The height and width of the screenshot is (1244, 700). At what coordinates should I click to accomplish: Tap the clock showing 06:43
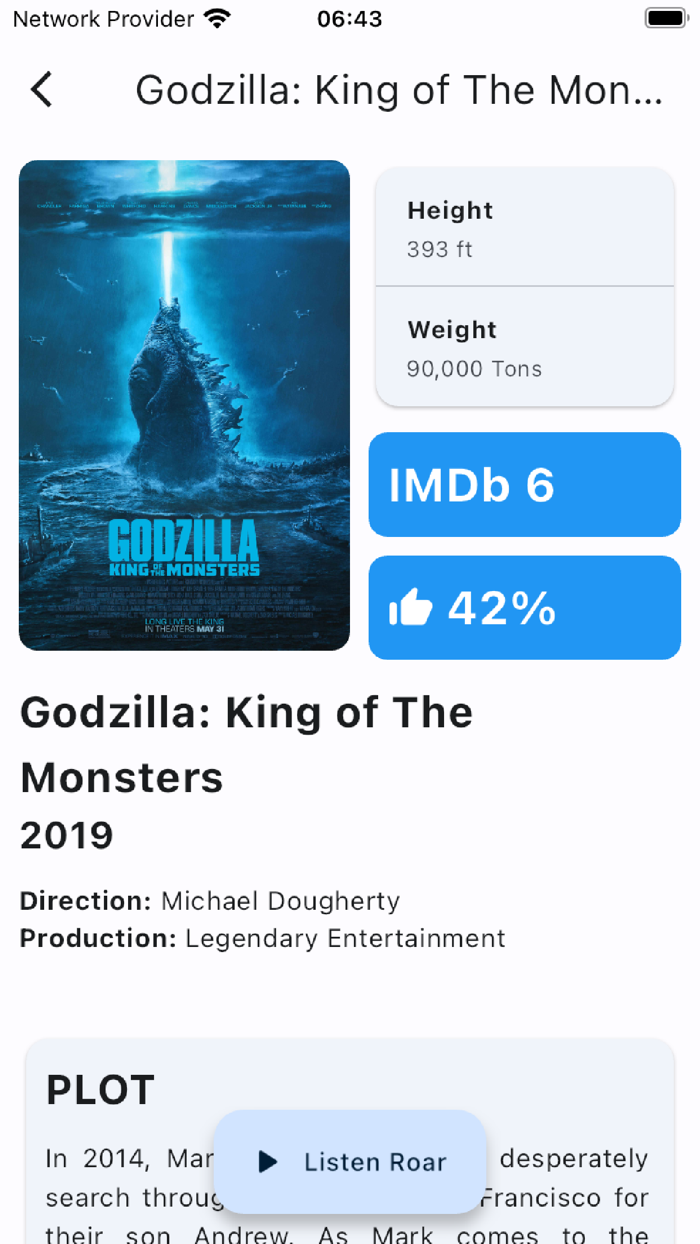349,17
